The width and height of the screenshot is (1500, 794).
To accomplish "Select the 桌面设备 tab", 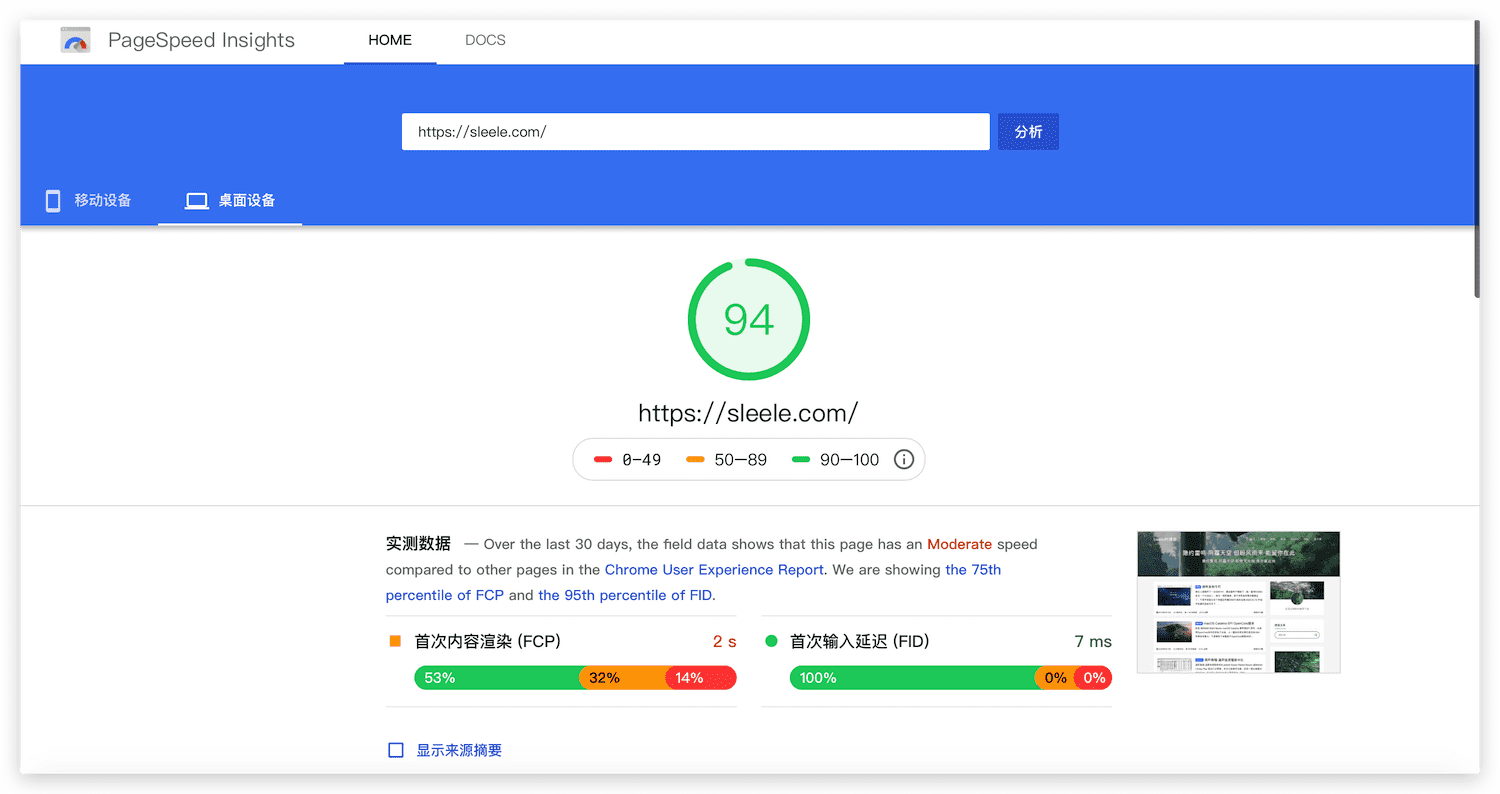I will (x=230, y=201).
